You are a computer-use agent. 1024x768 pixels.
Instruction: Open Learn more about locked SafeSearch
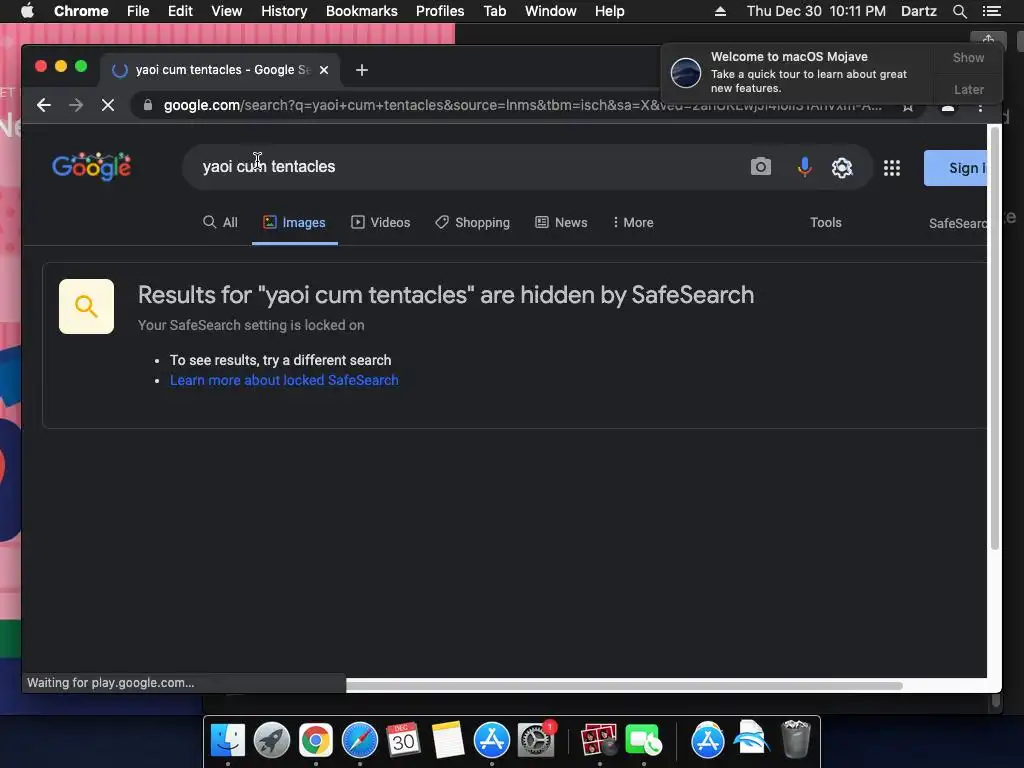pos(284,380)
